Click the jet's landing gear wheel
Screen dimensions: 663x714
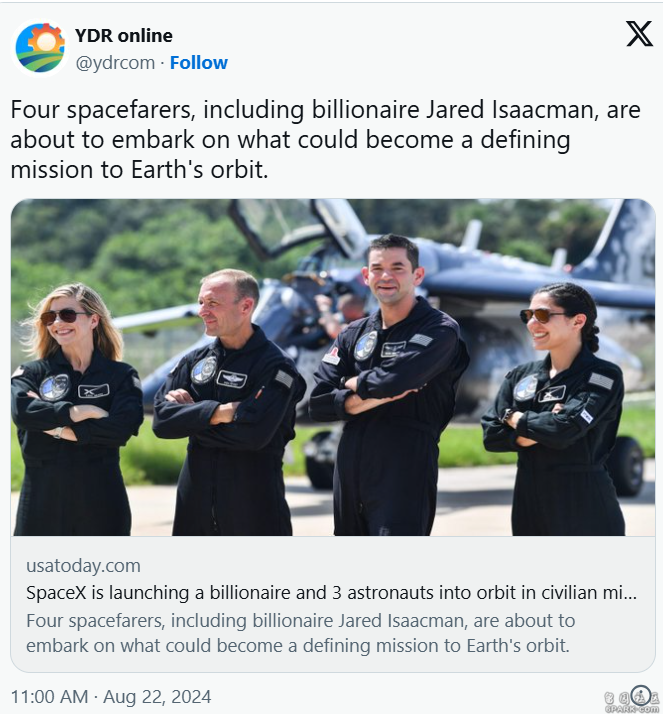click(x=627, y=465)
